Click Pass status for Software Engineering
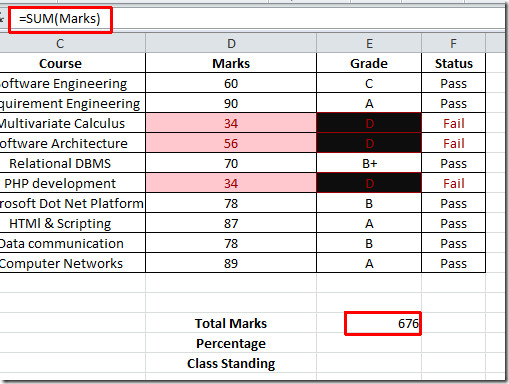509x384 pixels. (x=453, y=83)
